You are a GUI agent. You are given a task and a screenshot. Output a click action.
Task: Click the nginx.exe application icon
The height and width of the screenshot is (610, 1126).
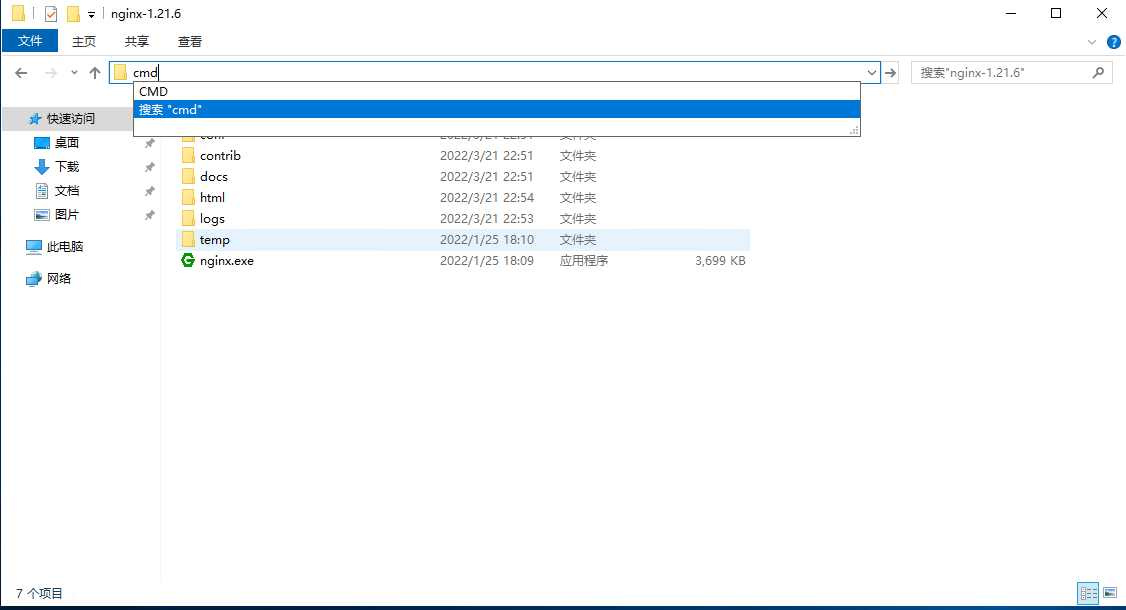188,260
